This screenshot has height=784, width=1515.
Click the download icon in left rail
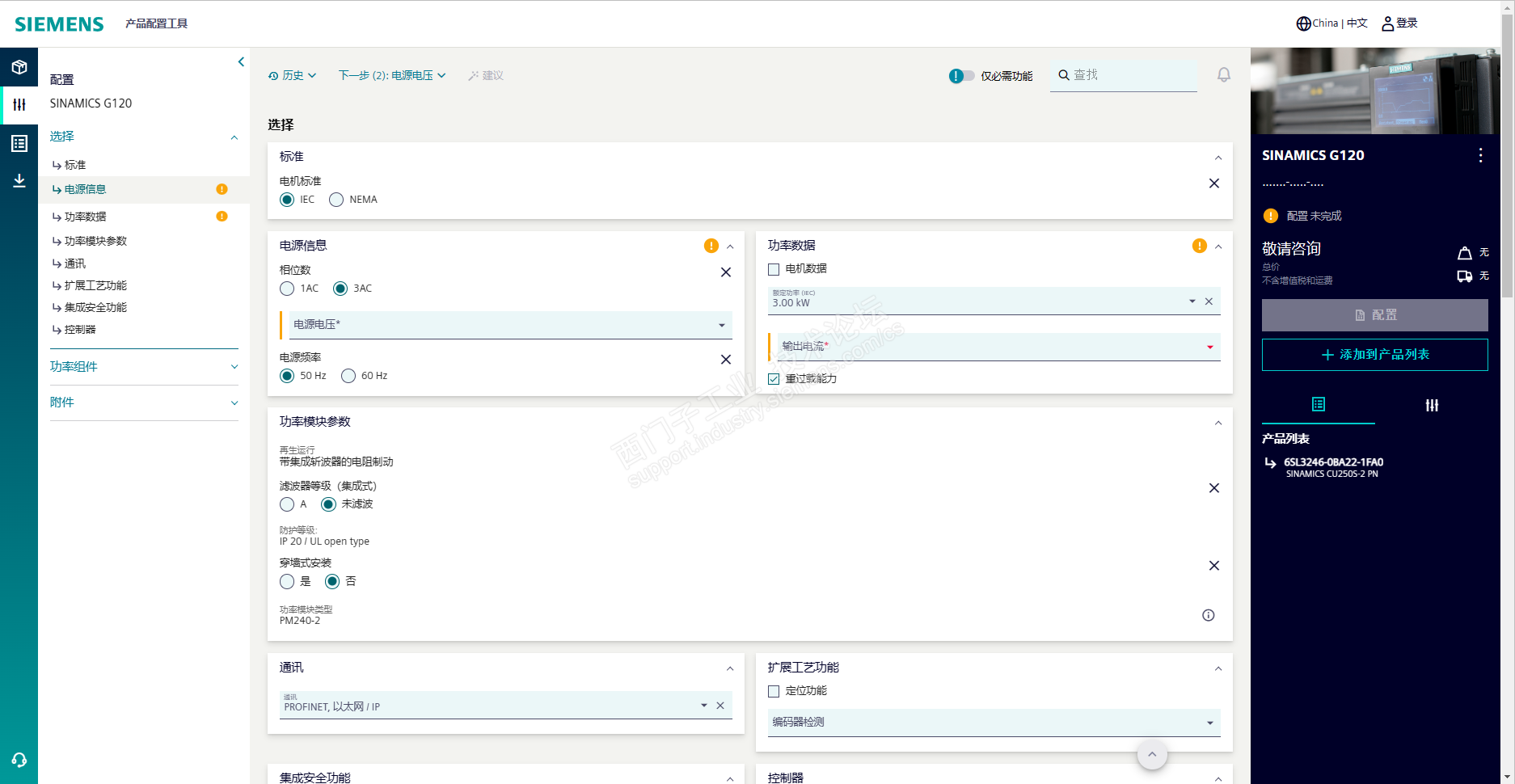pos(19,180)
